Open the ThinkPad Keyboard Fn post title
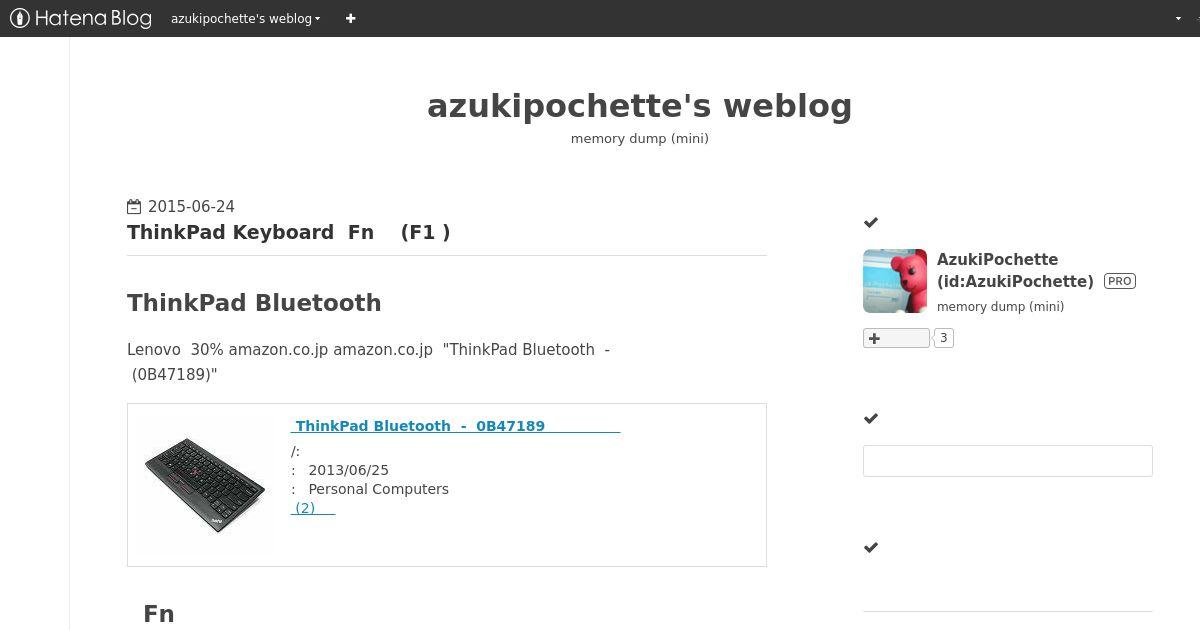 [289, 232]
